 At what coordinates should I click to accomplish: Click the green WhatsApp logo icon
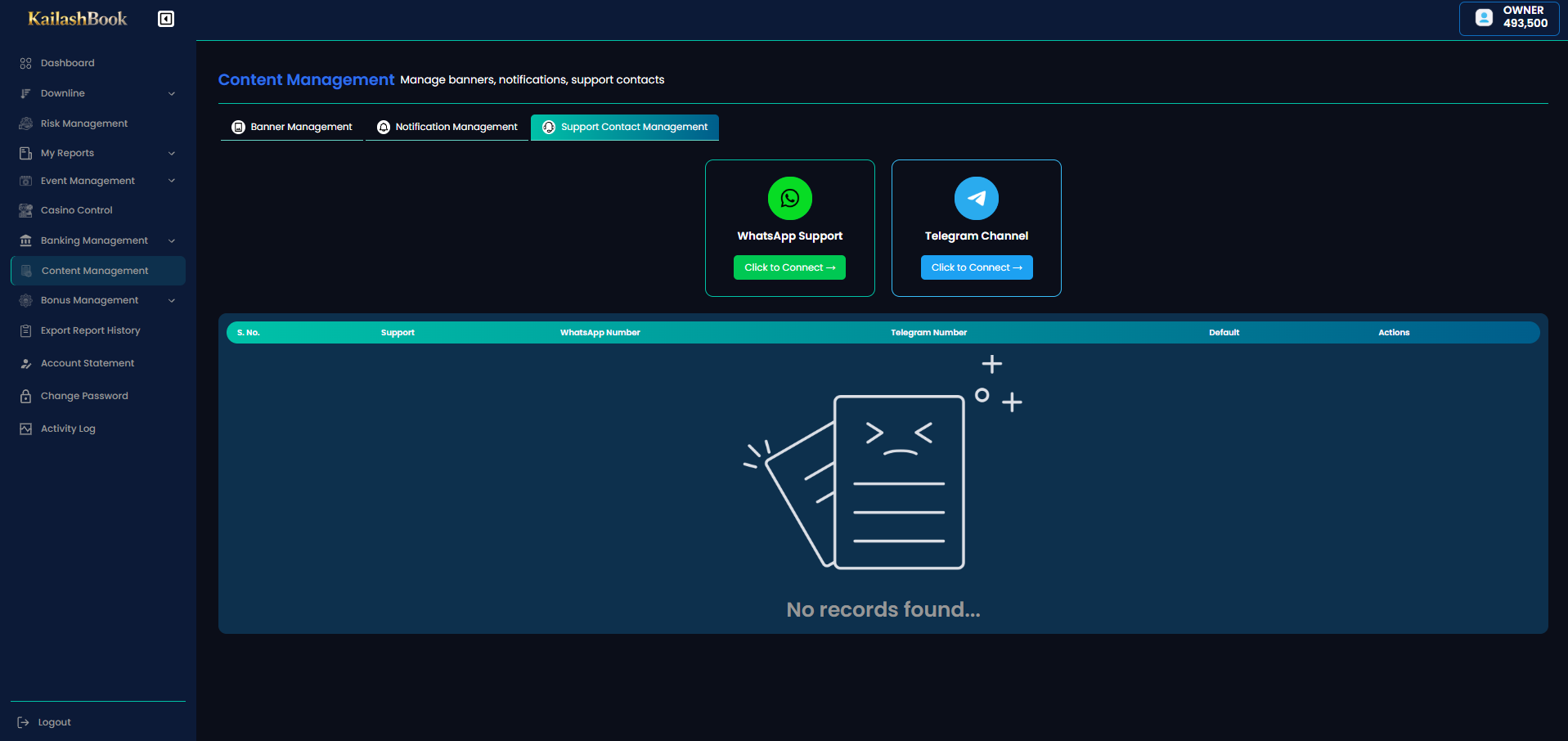[x=790, y=198]
